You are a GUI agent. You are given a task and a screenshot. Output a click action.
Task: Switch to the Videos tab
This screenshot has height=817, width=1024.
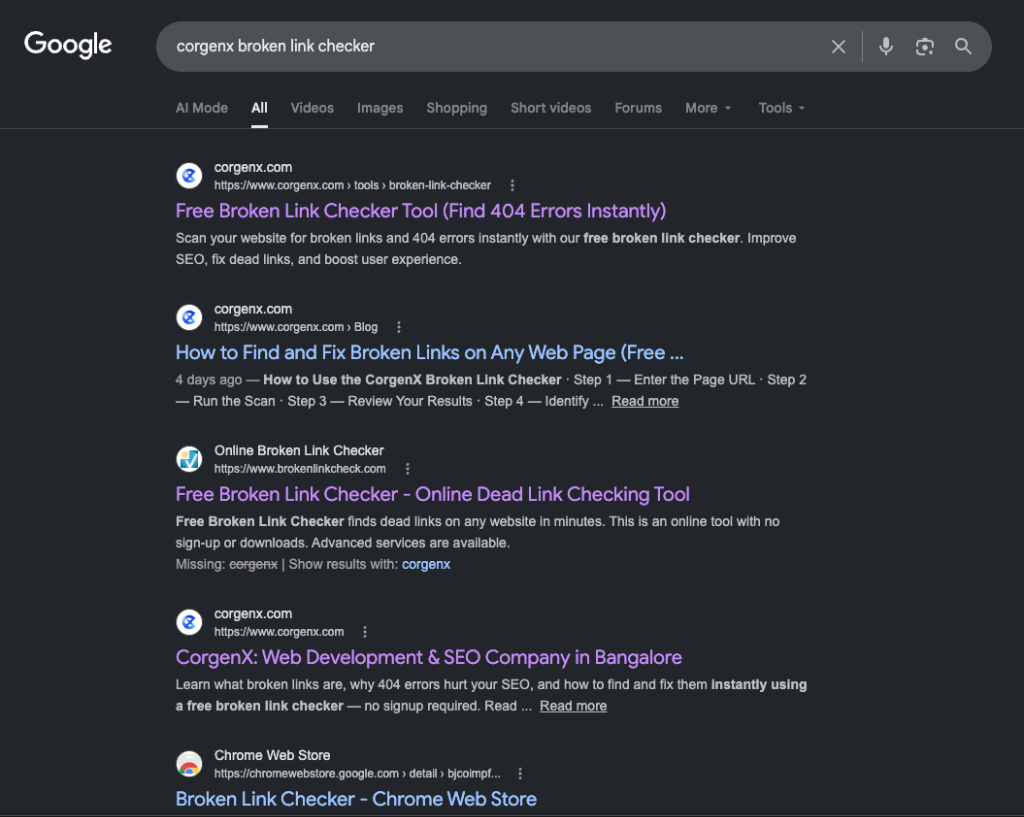(312, 107)
